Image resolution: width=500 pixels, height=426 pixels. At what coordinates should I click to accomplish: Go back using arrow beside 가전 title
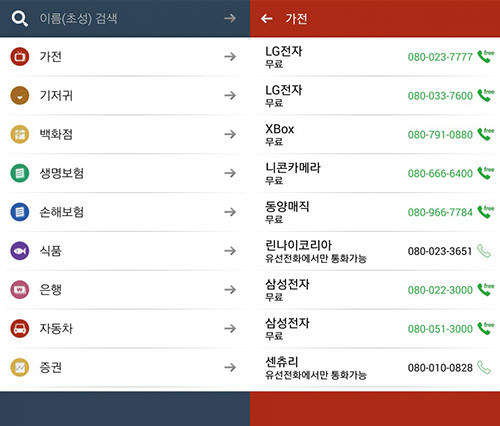click(267, 18)
